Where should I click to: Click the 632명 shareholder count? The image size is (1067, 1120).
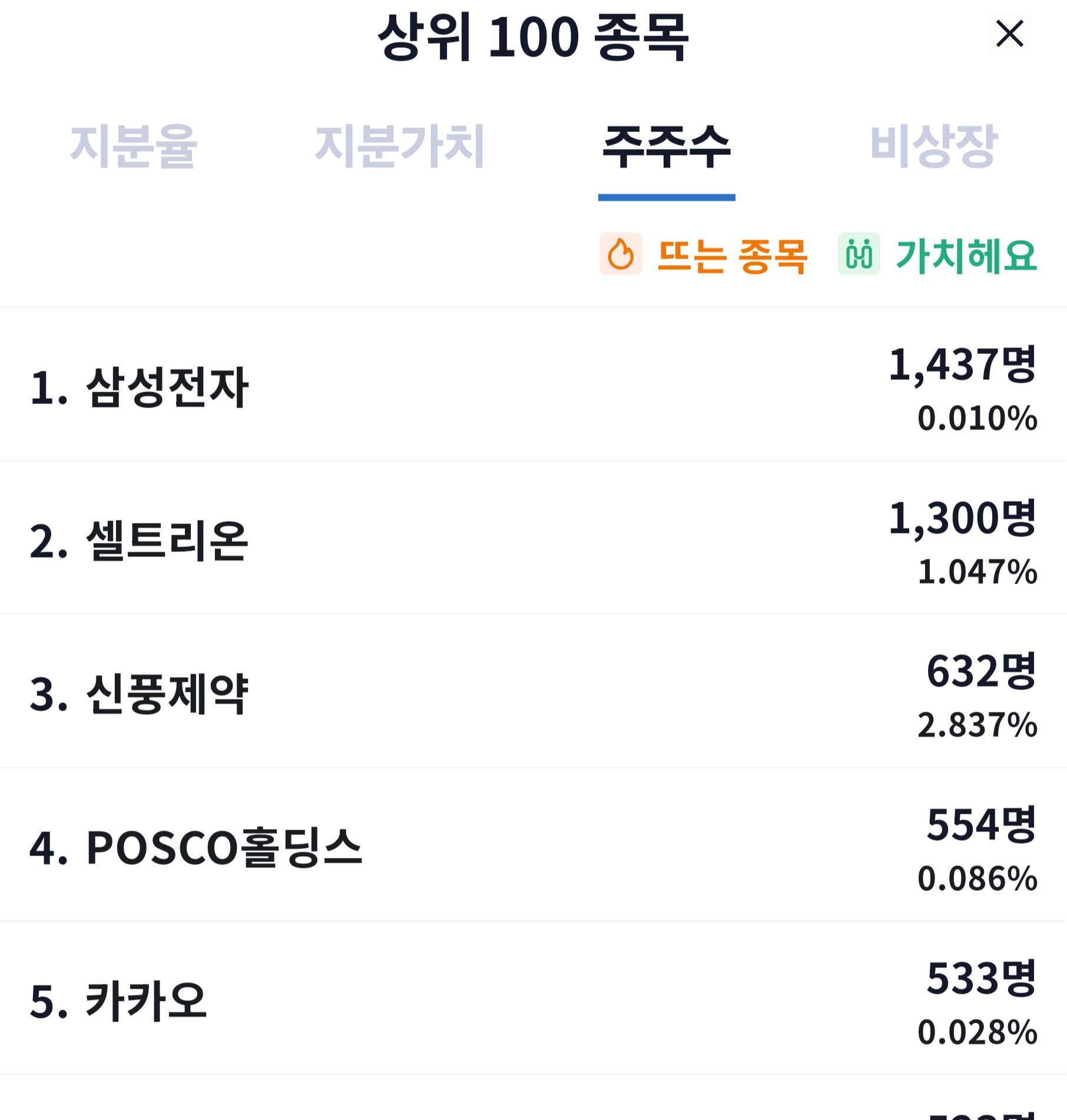coord(982,672)
